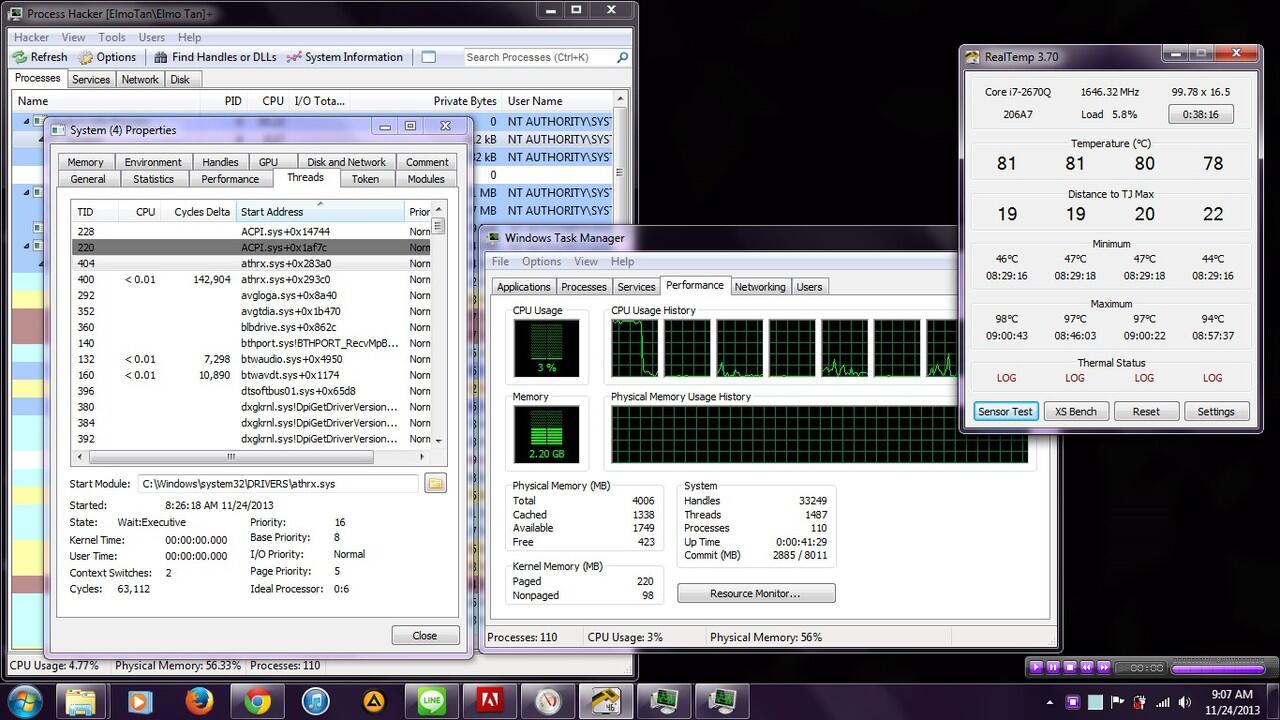Click Refresh in Process Hacker toolbar
Screen dimensions: 1280x720
(40, 57)
